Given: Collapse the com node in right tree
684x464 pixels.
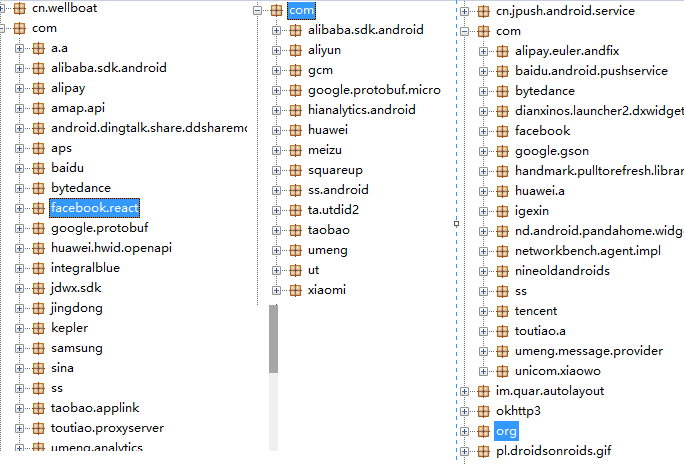Looking at the screenshot, I should [464, 31].
